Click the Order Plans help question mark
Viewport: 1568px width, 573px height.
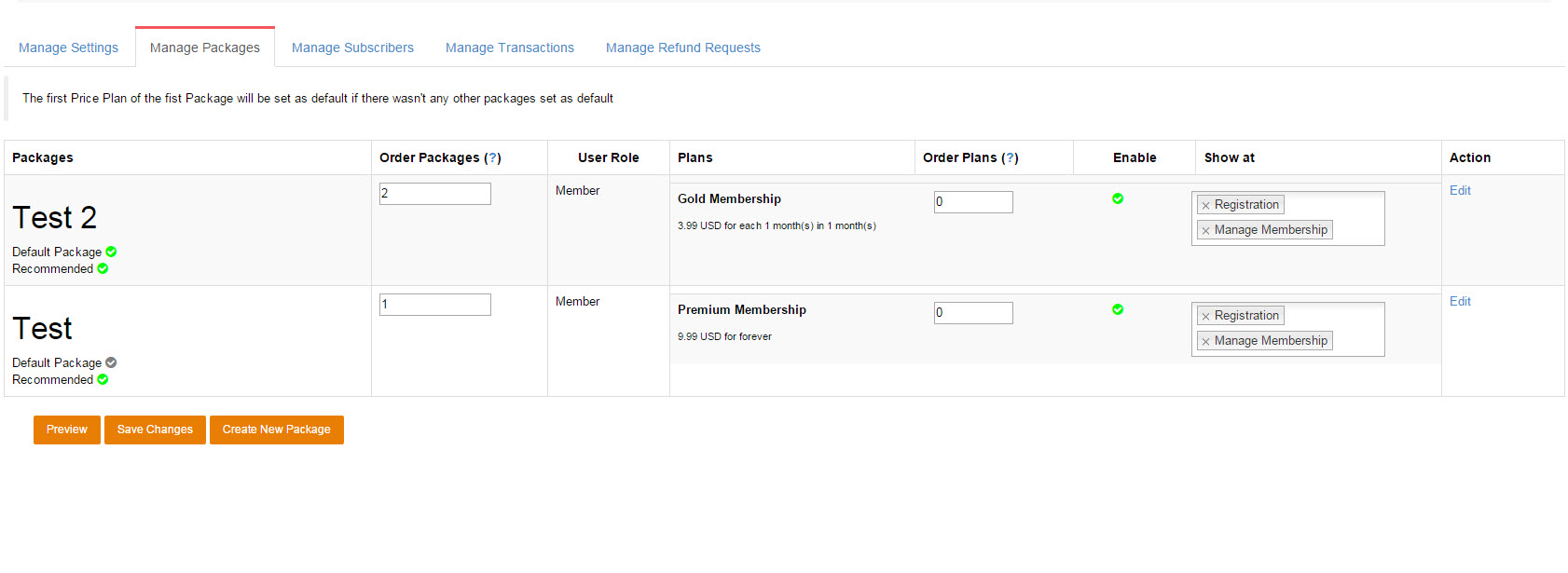[x=1010, y=158]
